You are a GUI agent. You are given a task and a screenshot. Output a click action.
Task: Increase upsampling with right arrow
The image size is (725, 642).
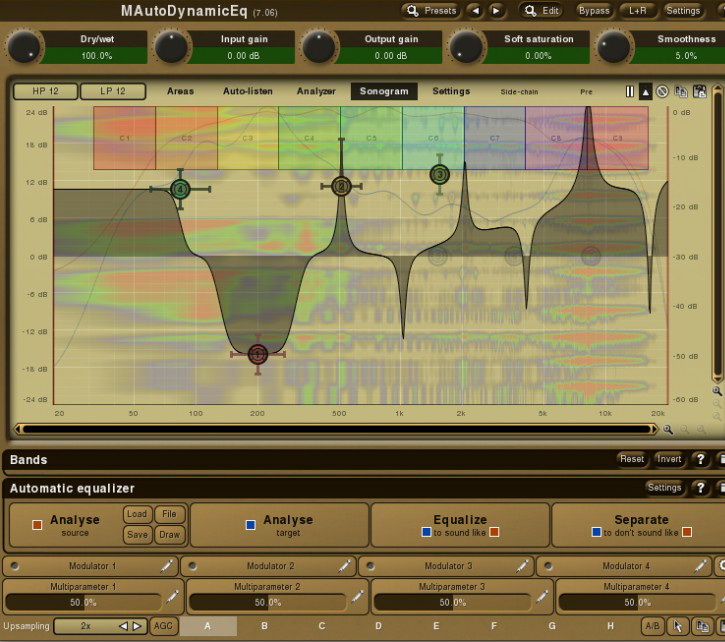pos(137,626)
